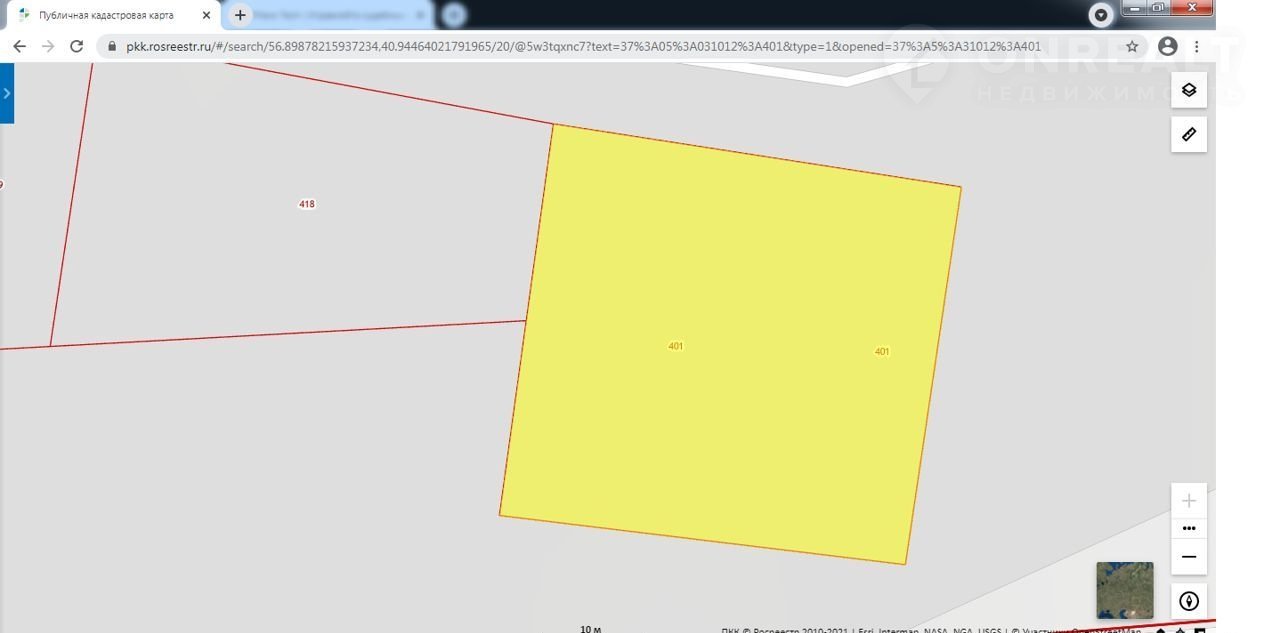Select the Публичная кадастровая карта tab
The height and width of the screenshot is (633, 1280).
(105, 15)
